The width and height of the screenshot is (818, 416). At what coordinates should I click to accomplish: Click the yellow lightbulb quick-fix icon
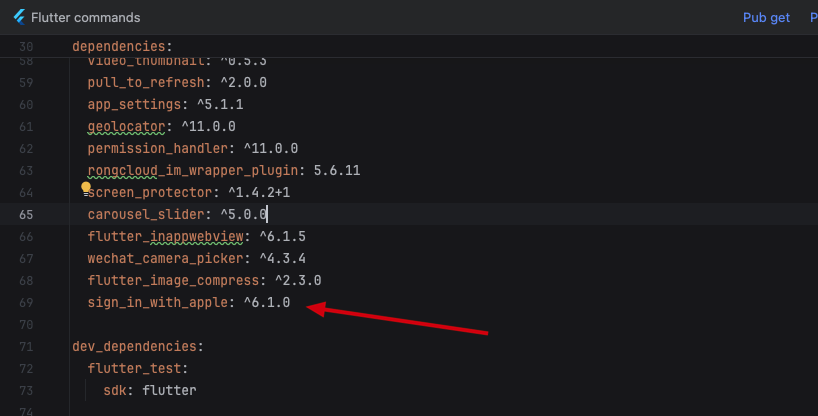(87, 187)
